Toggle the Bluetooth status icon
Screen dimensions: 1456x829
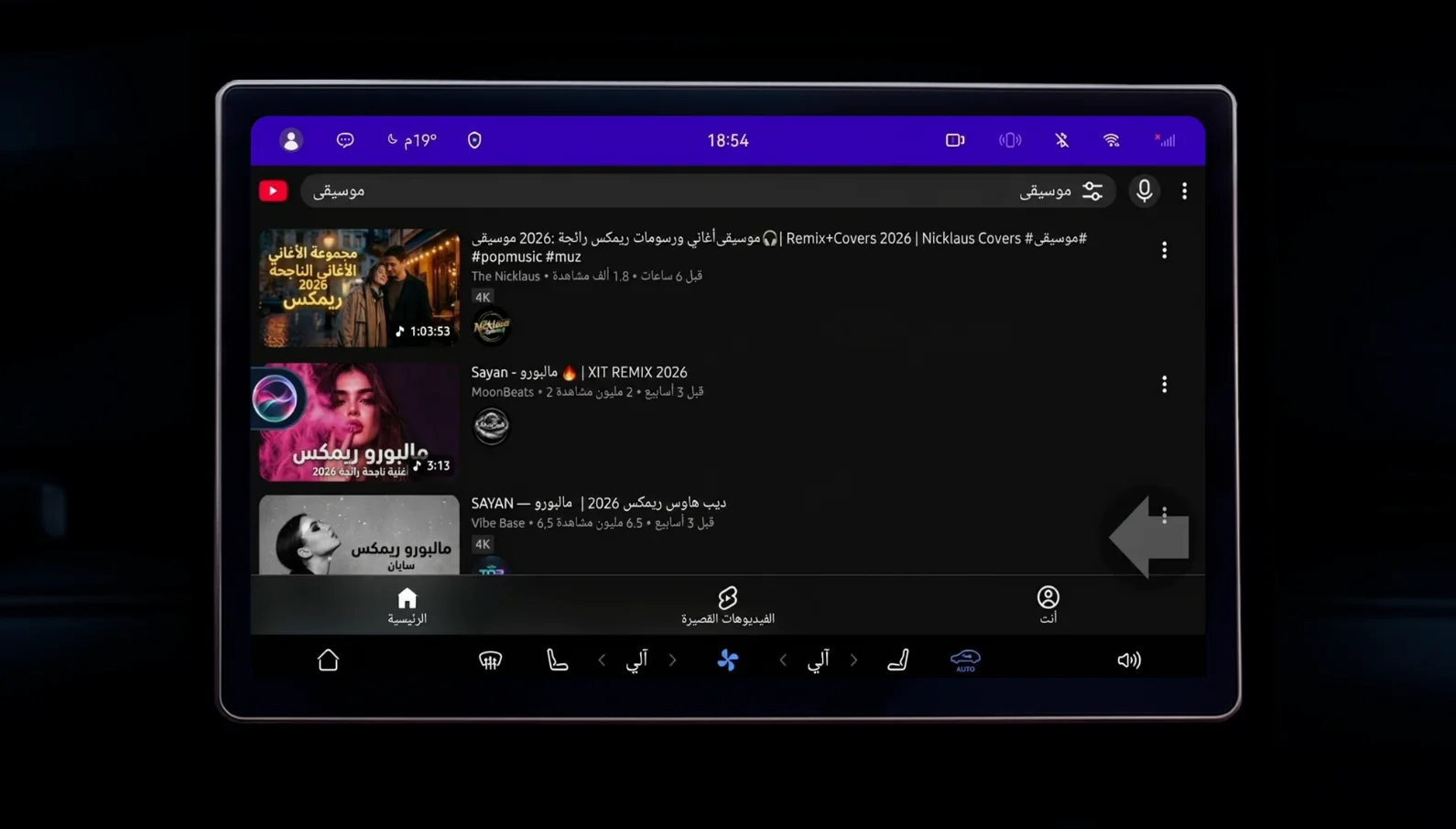coord(1061,140)
